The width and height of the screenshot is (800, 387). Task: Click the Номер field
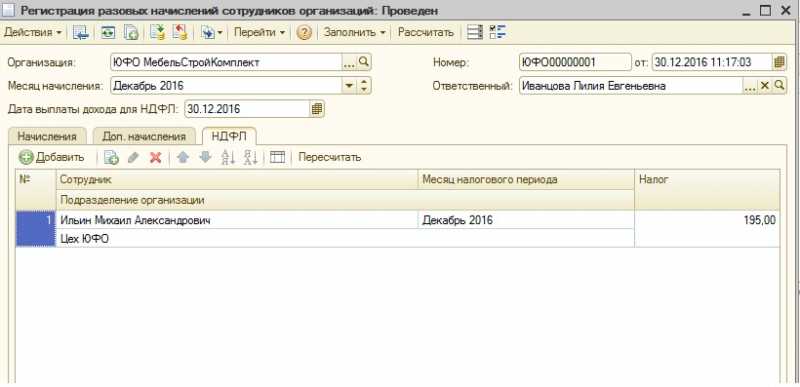(x=575, y=62)
